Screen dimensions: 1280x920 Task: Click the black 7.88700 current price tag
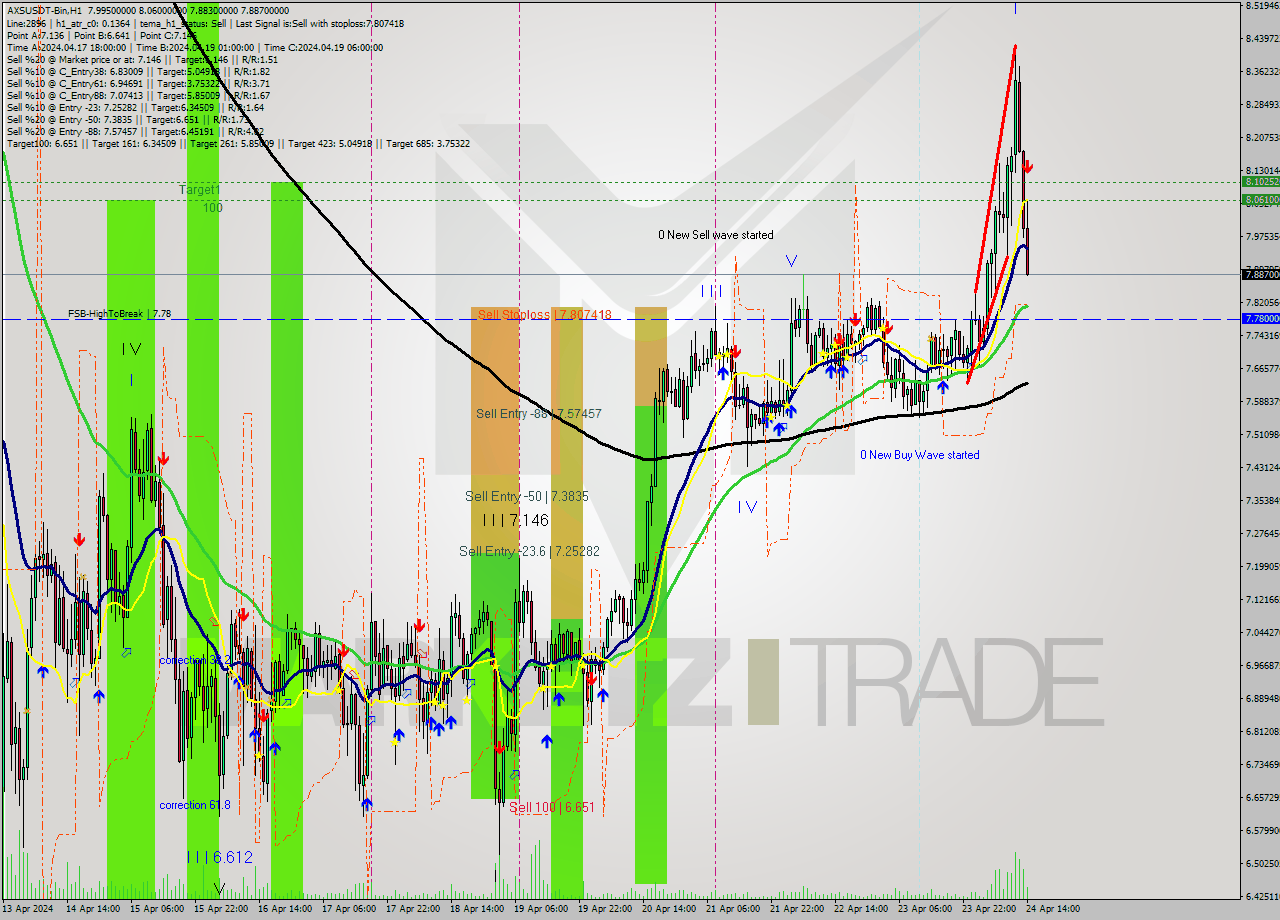click(1260, 274)
